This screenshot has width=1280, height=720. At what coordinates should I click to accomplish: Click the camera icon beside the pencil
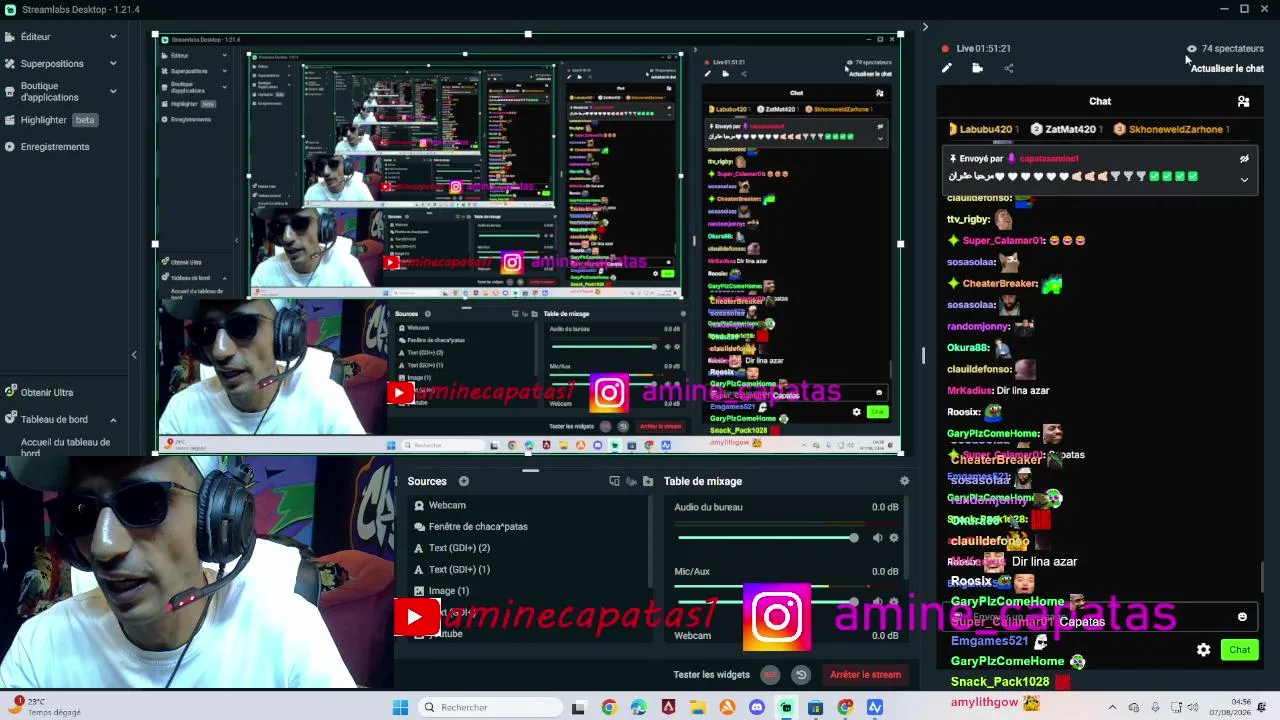click(x=977, y=68)
